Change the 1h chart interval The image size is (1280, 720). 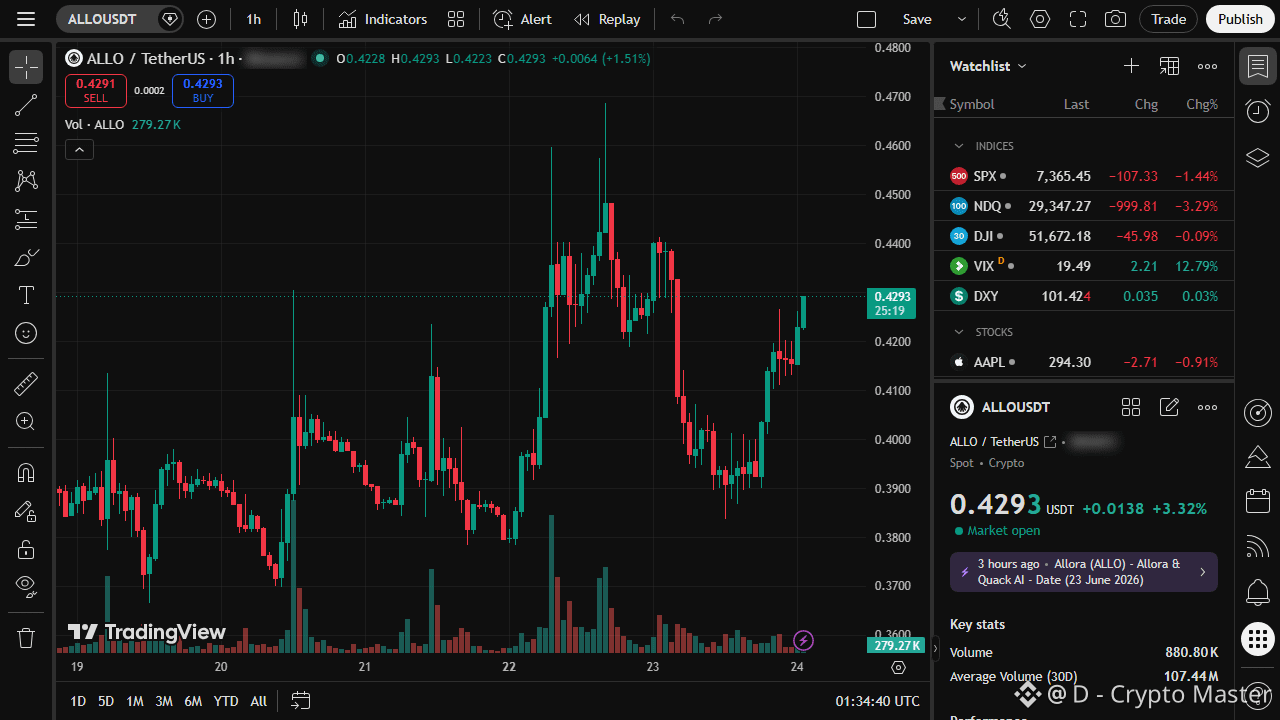pyautogui.click(x=254, y=19)
